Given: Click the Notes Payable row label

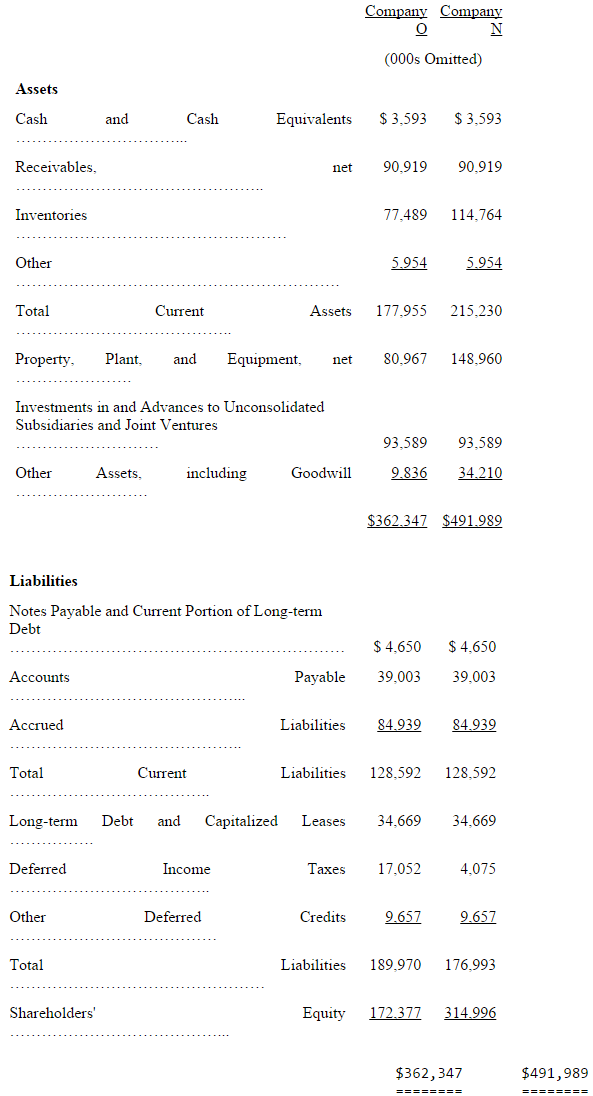Looking at the screenshot, I should 166,620.
